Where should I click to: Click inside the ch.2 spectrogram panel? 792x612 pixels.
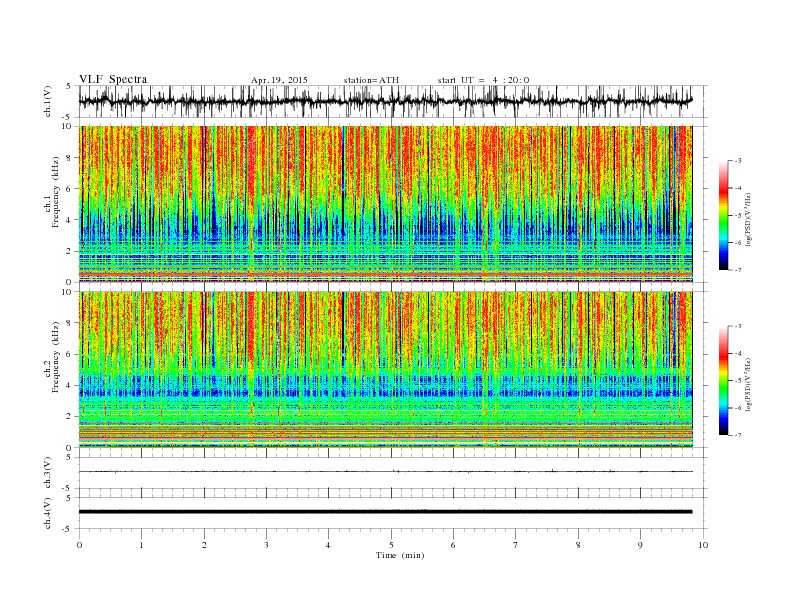click(x=385, y=370)
